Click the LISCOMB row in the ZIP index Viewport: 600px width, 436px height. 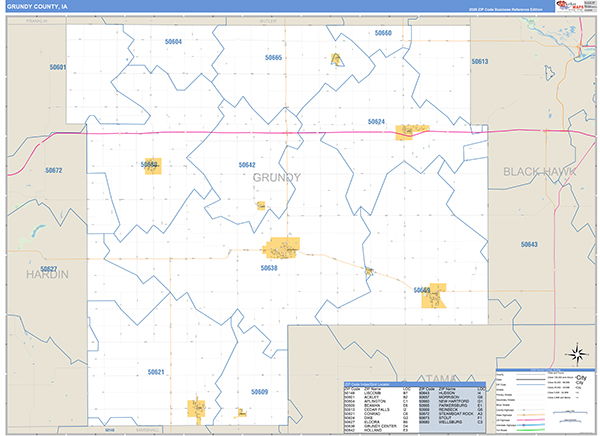pos(382,393)
